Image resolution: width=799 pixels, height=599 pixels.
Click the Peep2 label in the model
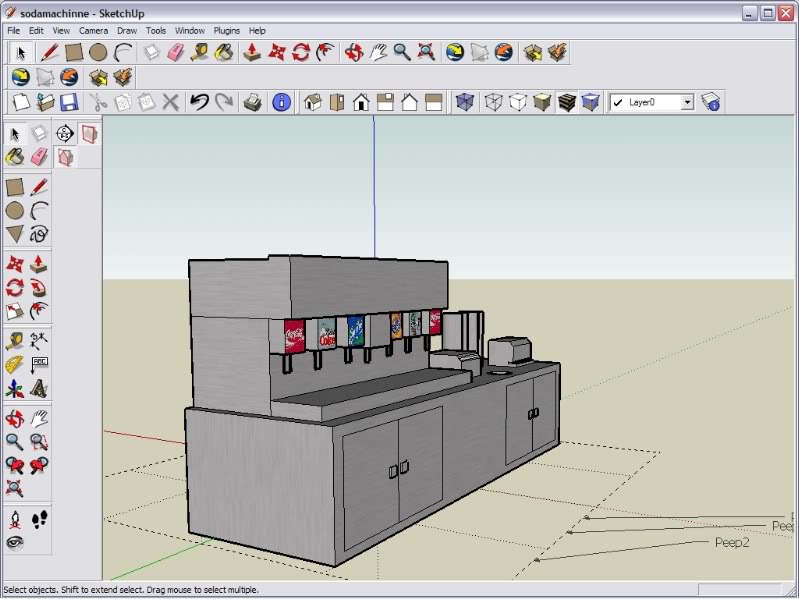(732, 542)
